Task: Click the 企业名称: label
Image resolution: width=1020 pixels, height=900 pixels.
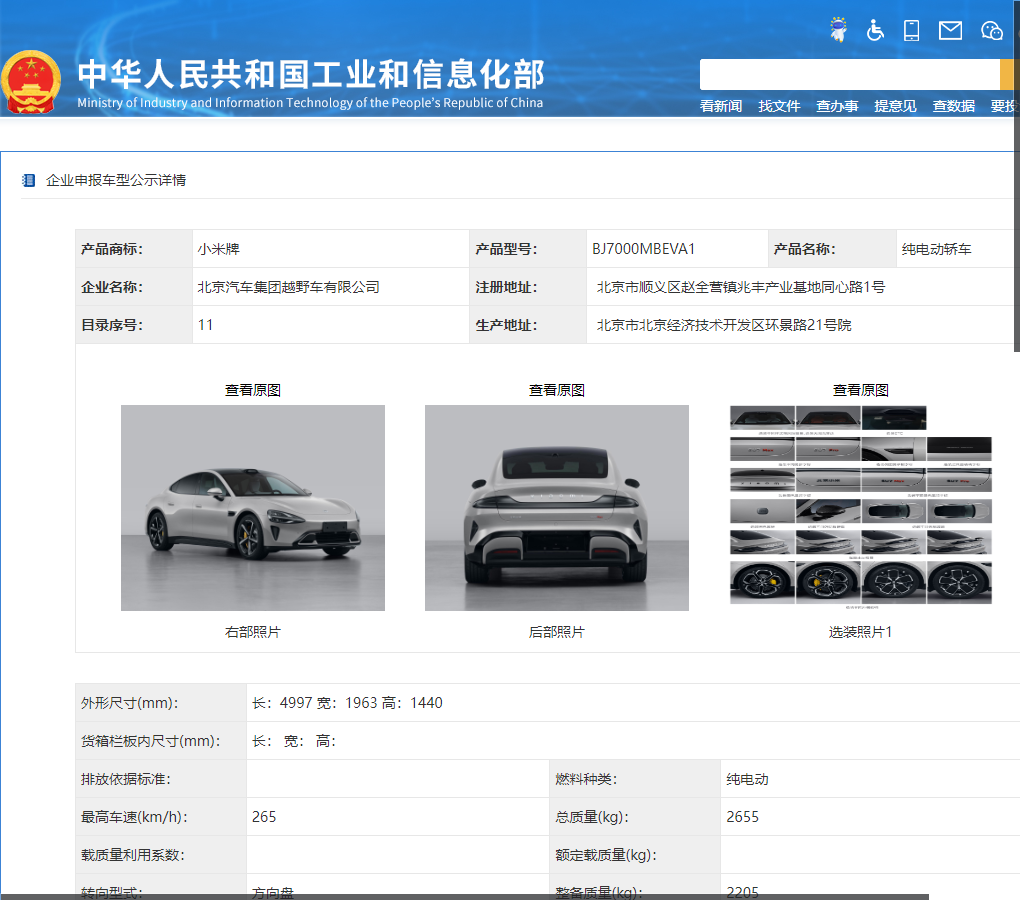Action: tap(112, 287)
